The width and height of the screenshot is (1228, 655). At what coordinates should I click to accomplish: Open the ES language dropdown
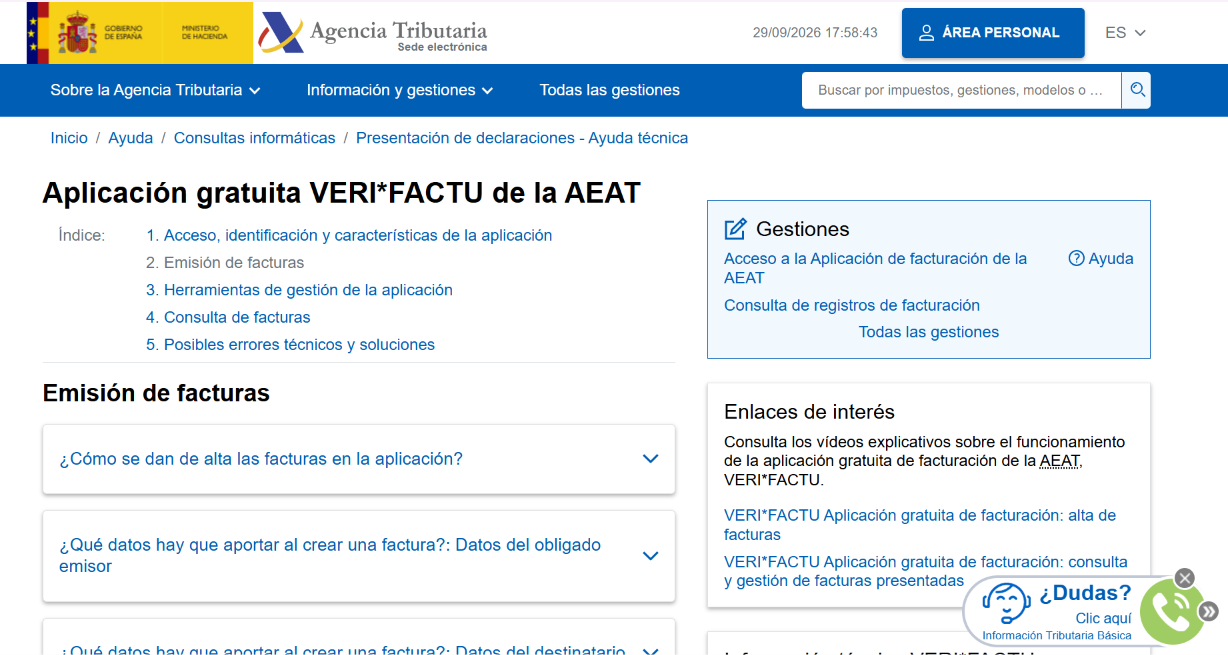(x=1125, y=33)
